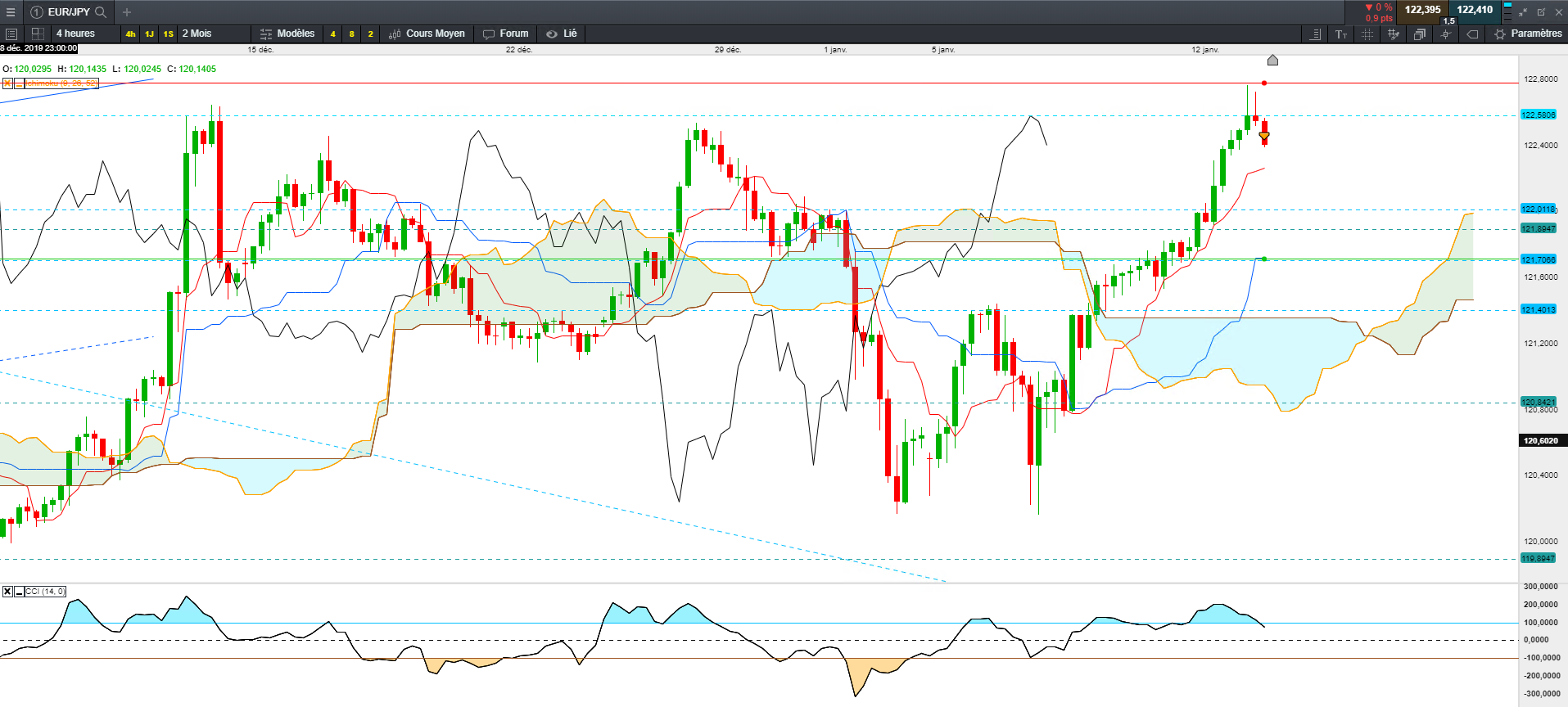Click the 22 déc. date on time axis
Viewport: 1568px width, 707px height.
[x=519, y=50]
